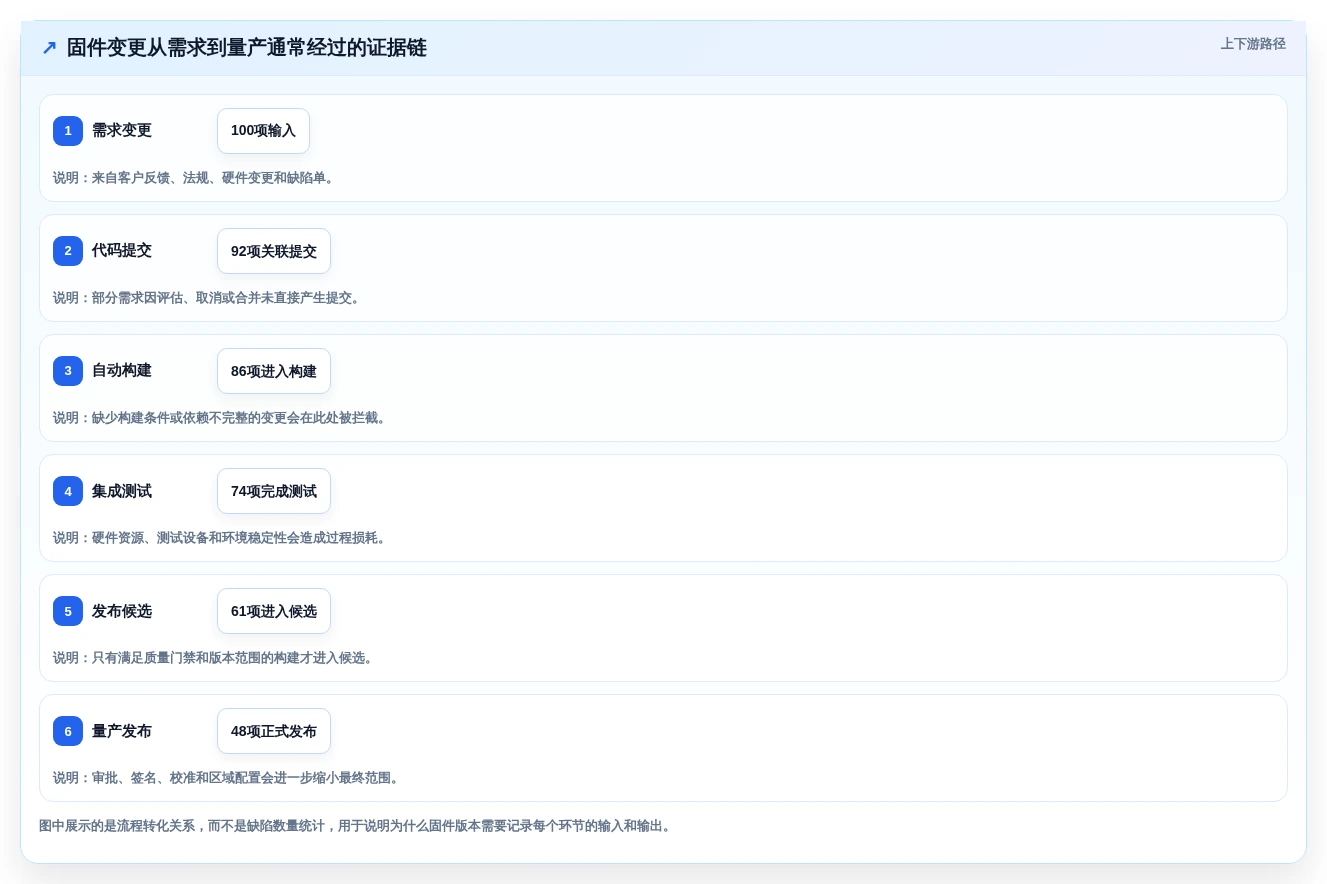1327x884 pixels.
Task: Click the 92项关联提交 chip
Action: click(274, 251)
